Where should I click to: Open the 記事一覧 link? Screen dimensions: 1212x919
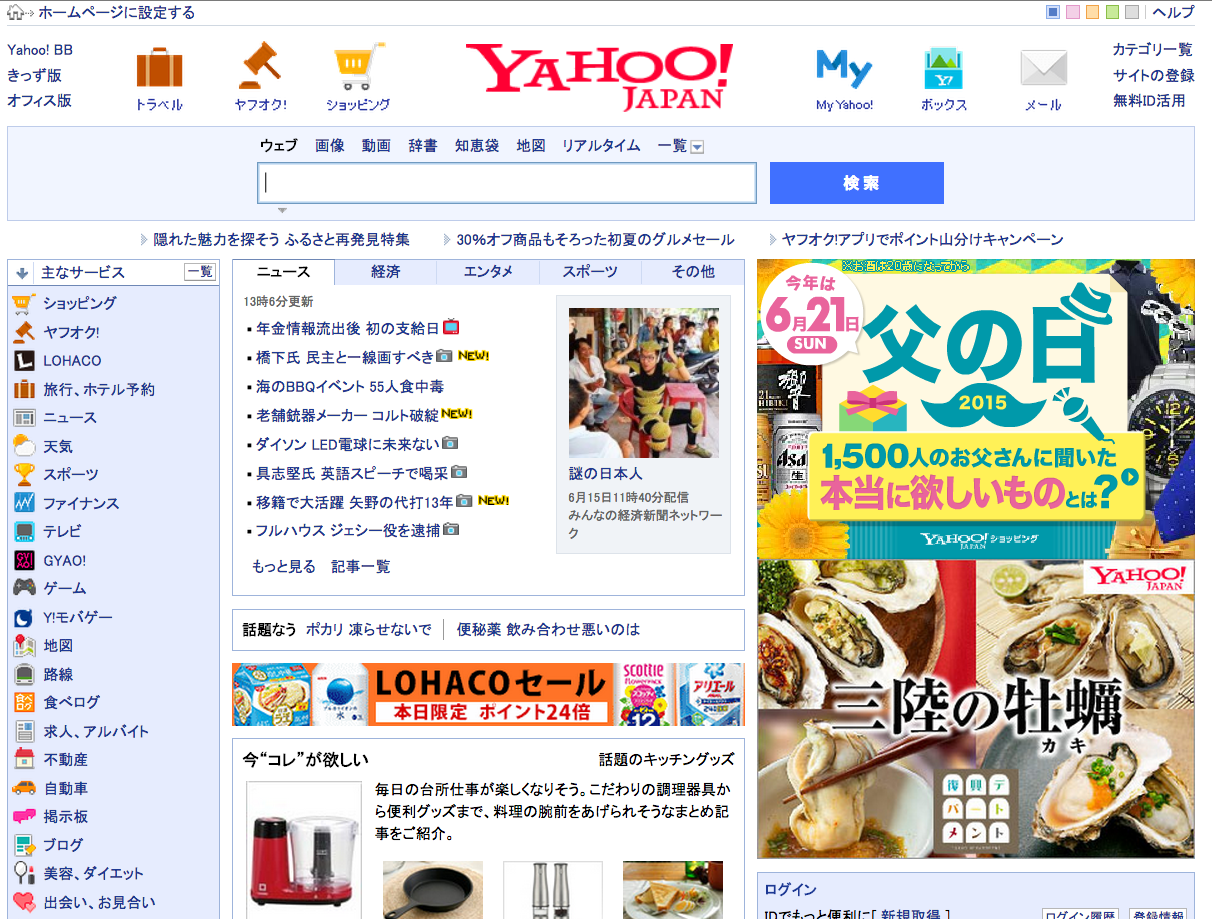pyautogui.click(x=361, y=566)
